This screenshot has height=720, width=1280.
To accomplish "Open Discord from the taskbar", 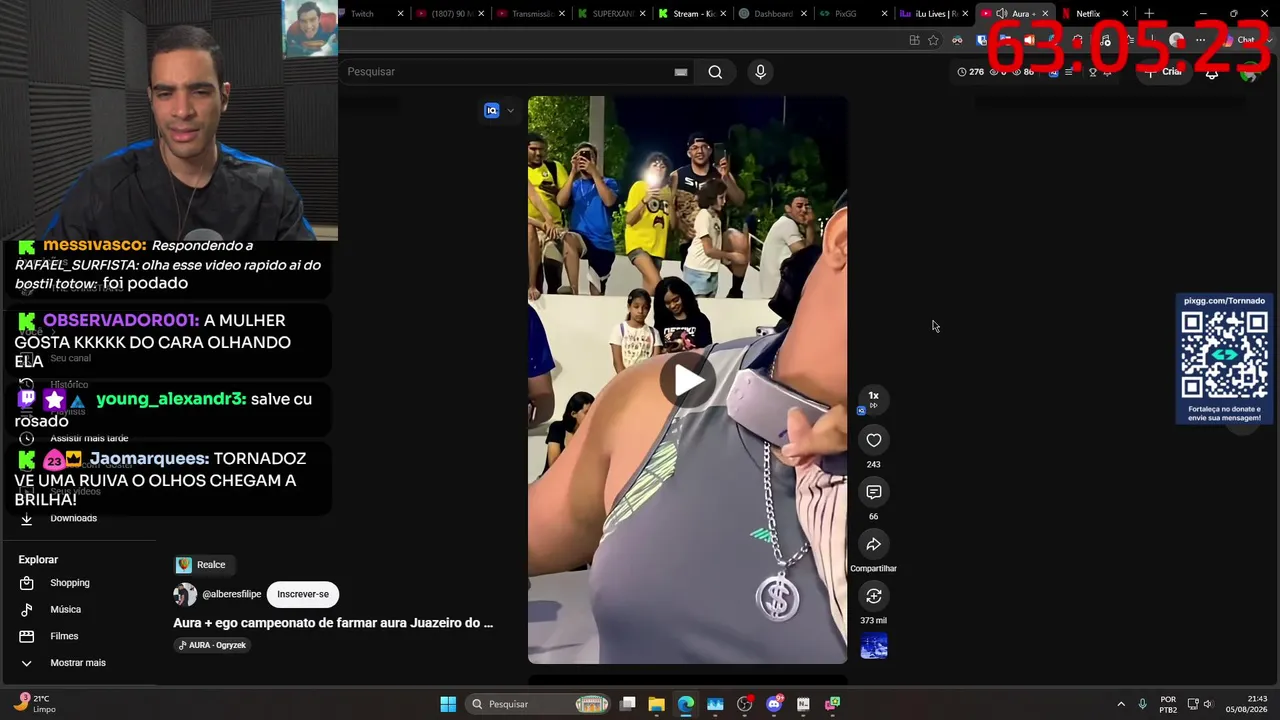I will pos(774,704).
